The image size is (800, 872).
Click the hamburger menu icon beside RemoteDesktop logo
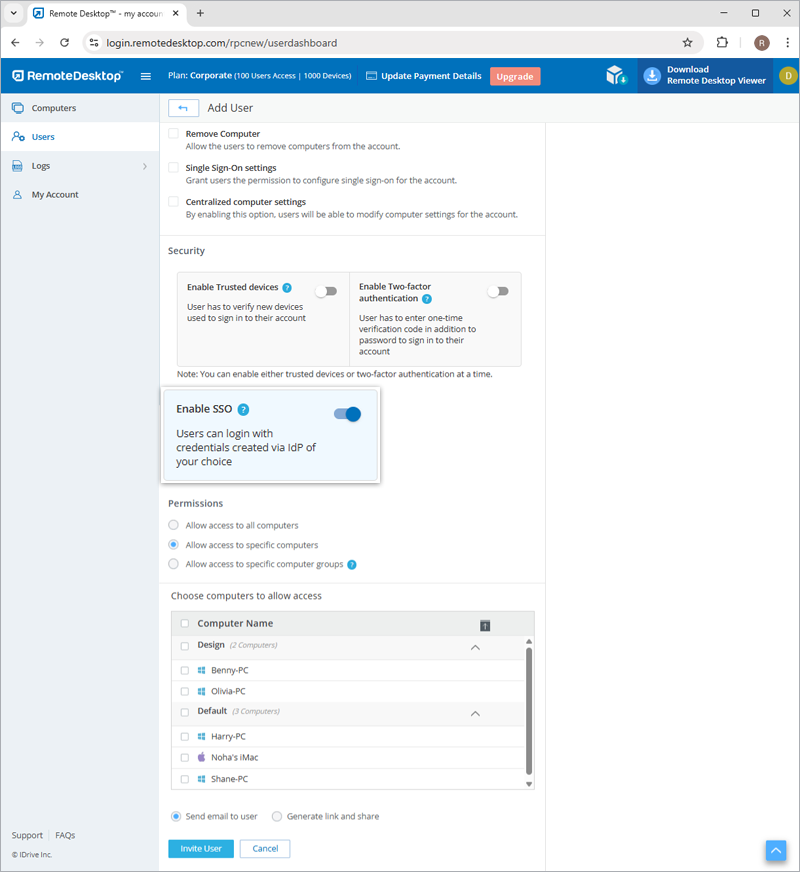[146, 76]
